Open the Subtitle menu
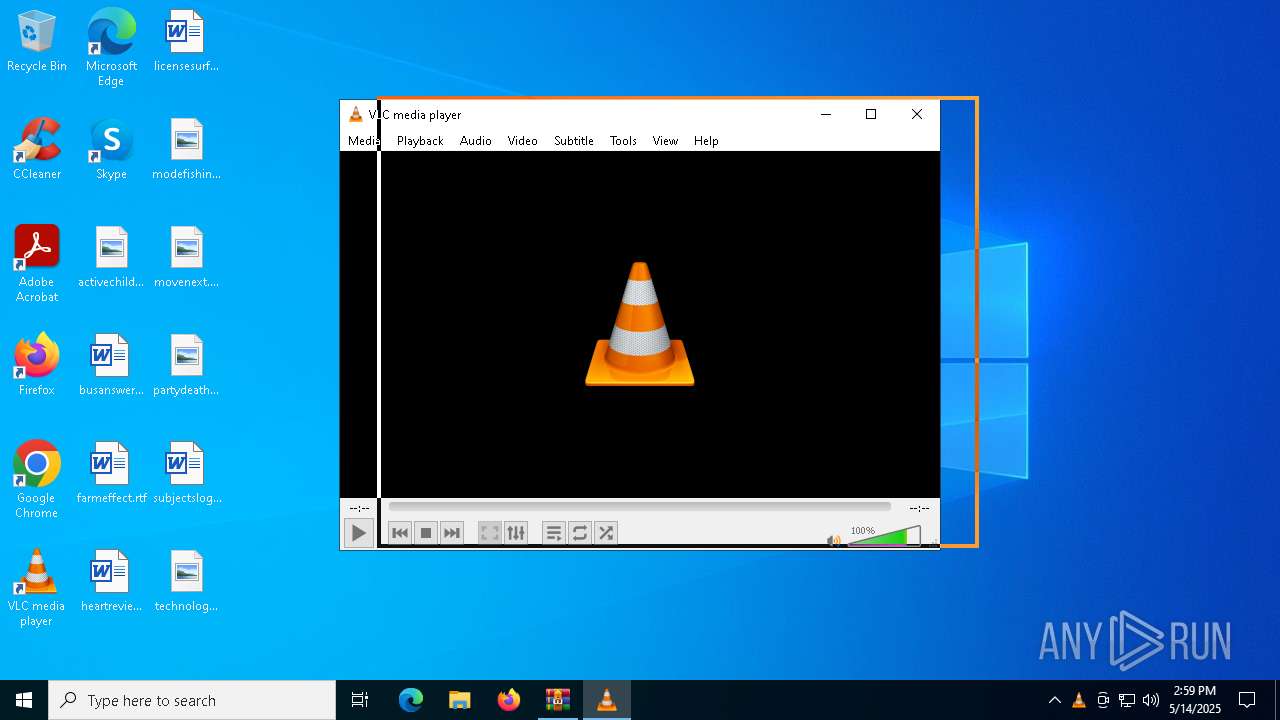This screenshot has width=1280, height=720. click(574, 141)
